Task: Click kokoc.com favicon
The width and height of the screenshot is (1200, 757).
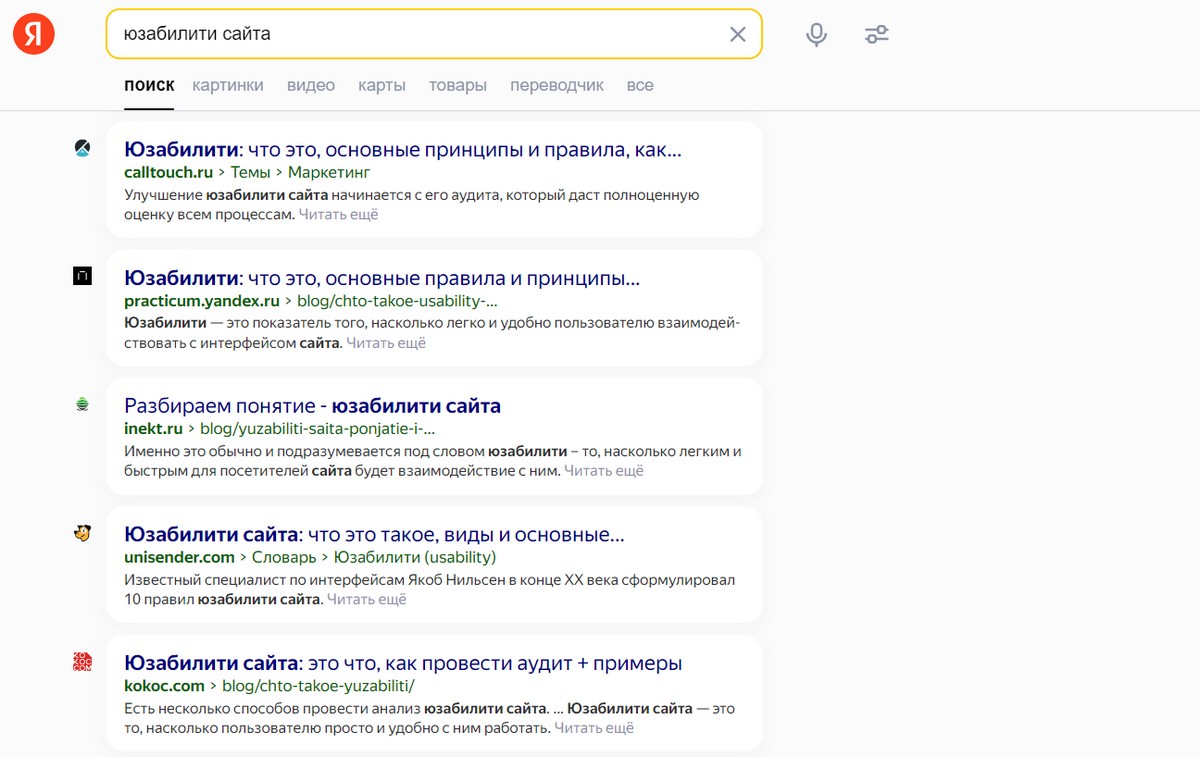Action: click(82, 662)
